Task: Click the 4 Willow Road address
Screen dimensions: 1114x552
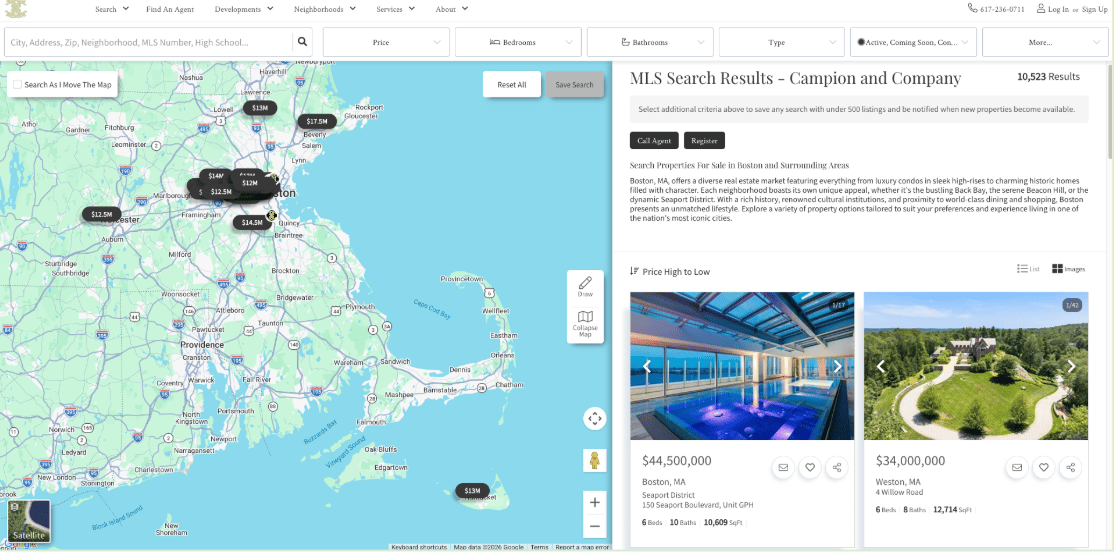Action: click(899, 492)
